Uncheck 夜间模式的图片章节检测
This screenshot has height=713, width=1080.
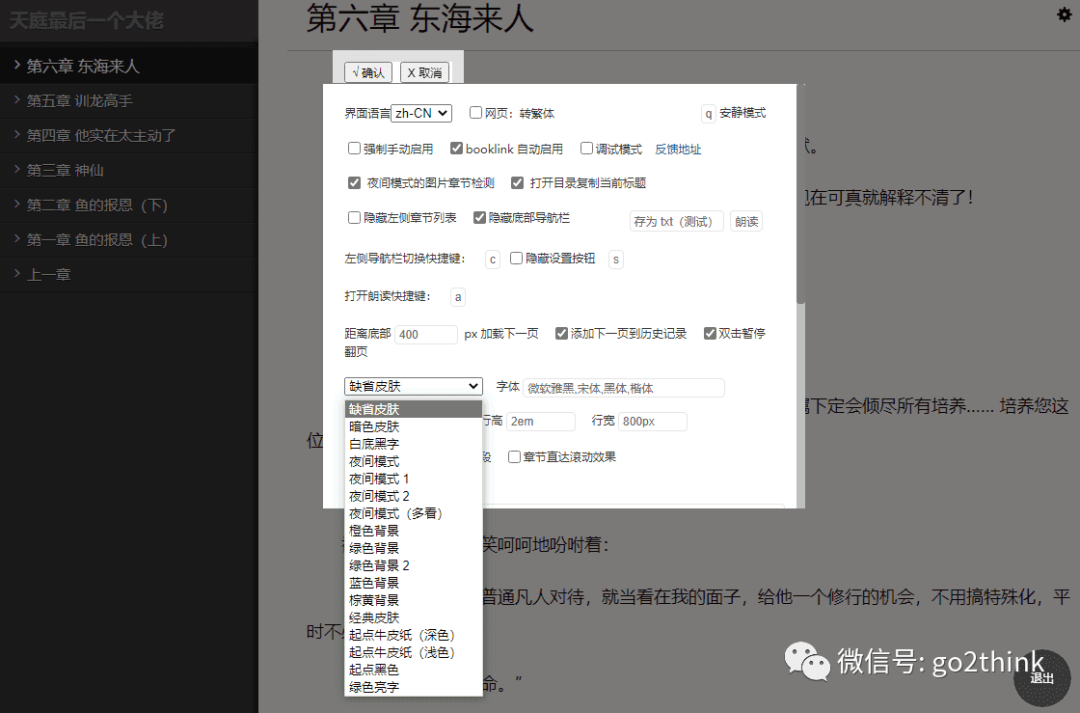[x=354, y=182]
